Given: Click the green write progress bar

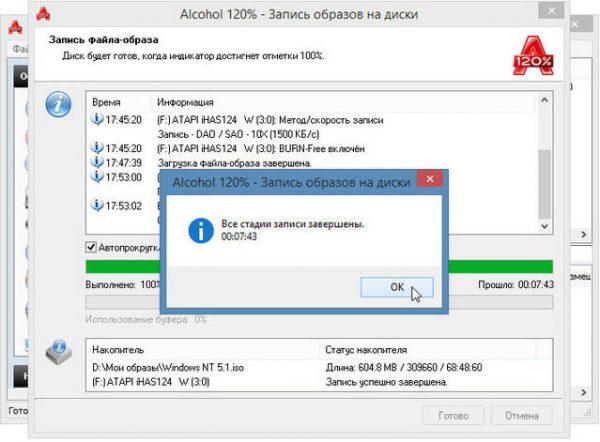Looking at the screenshot, I should (319, 266).
